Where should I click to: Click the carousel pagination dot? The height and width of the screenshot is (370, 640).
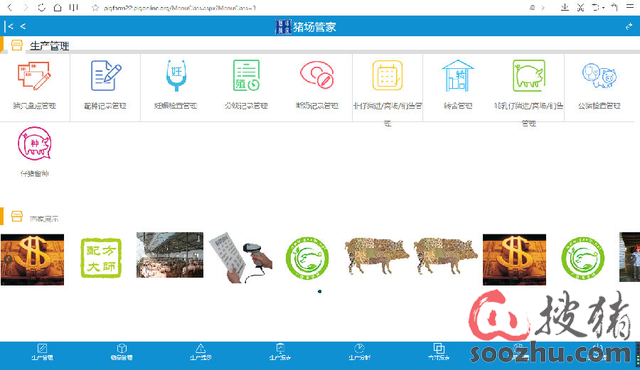320,291
